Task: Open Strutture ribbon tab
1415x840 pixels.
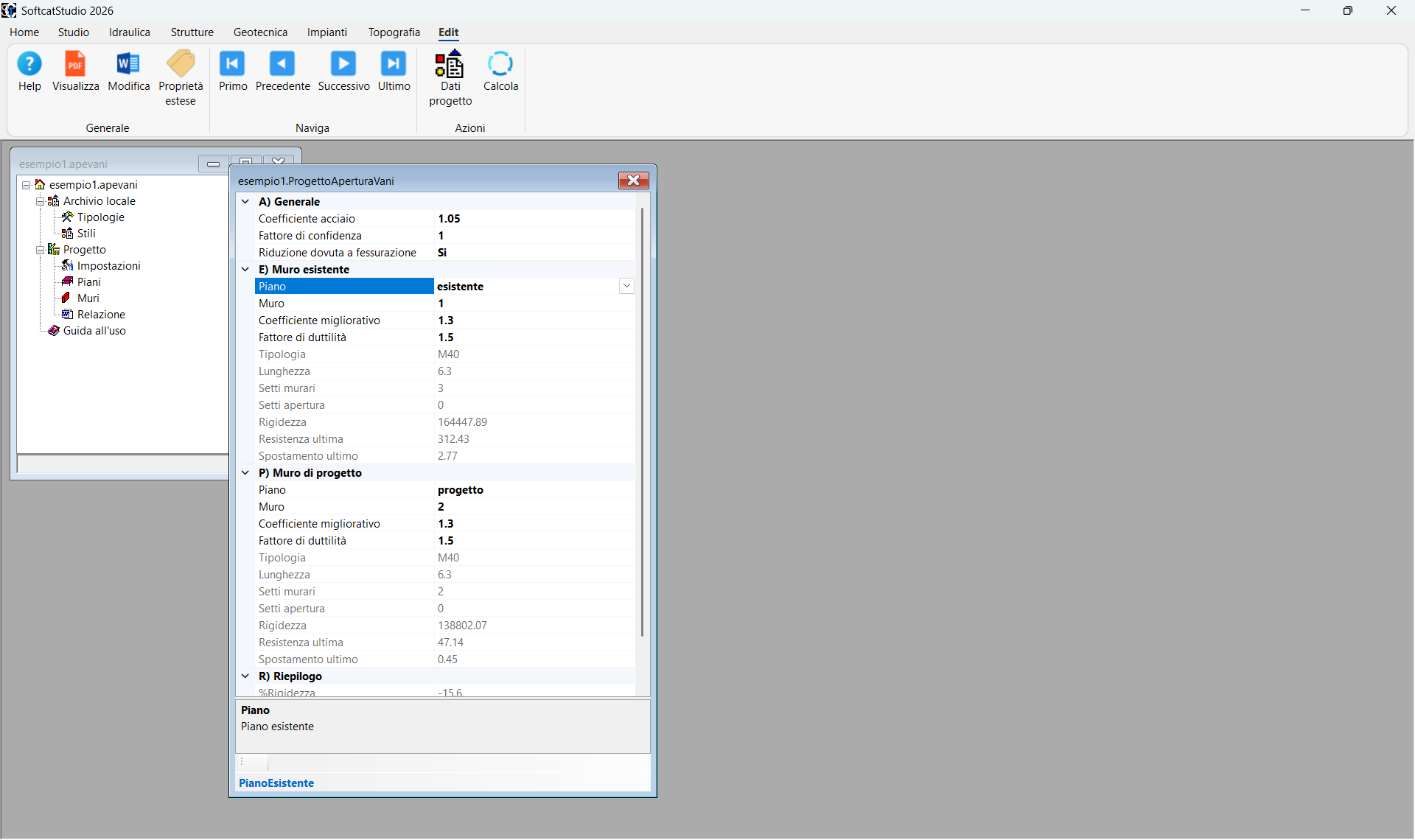Action: 192,32
